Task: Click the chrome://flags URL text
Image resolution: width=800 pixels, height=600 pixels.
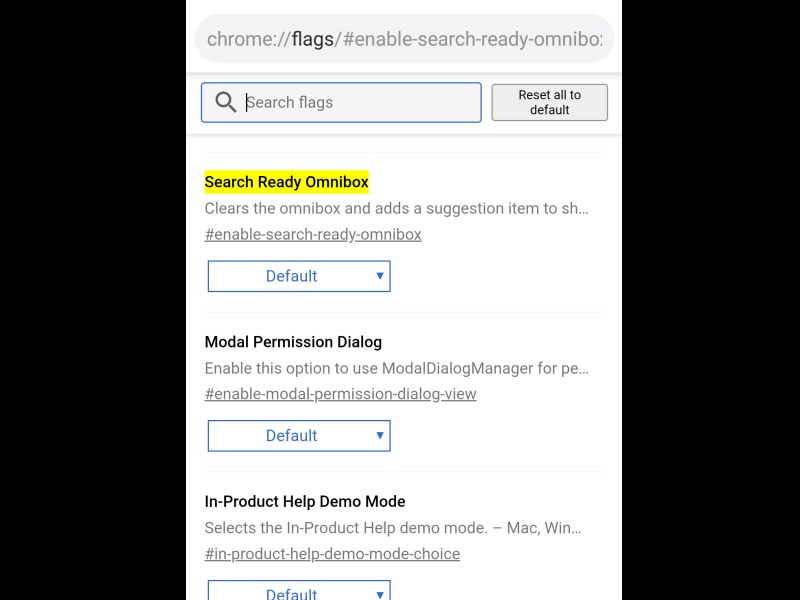Action: (x=403, y=39)
